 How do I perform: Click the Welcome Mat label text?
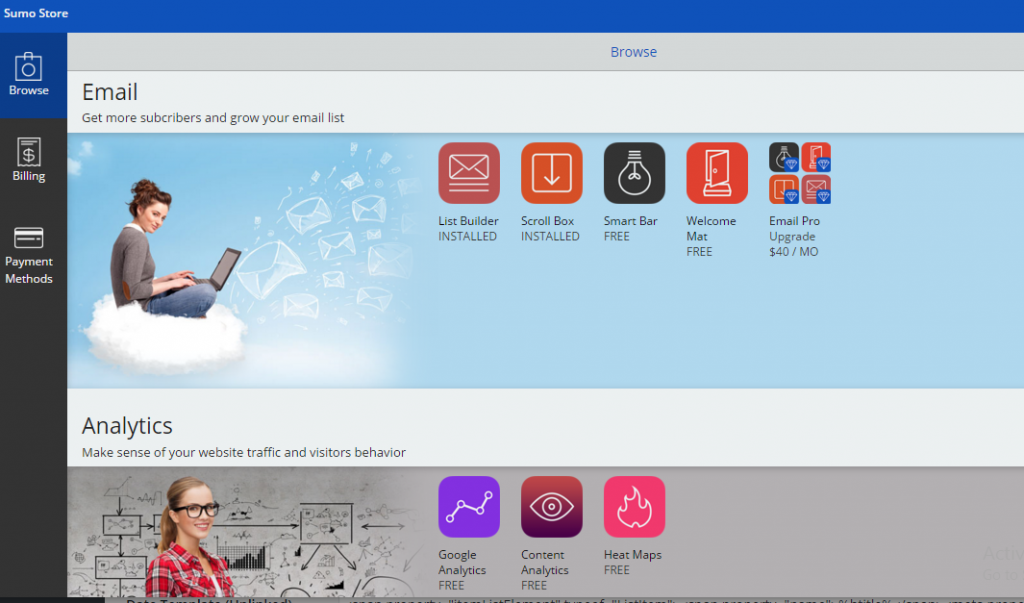[x=711, y=229]
